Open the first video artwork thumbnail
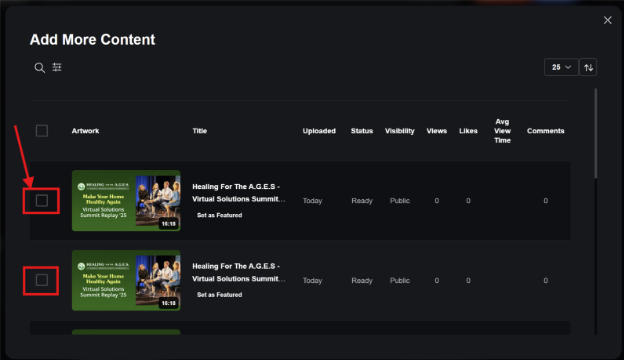624x360 pixels. point(126,200)
